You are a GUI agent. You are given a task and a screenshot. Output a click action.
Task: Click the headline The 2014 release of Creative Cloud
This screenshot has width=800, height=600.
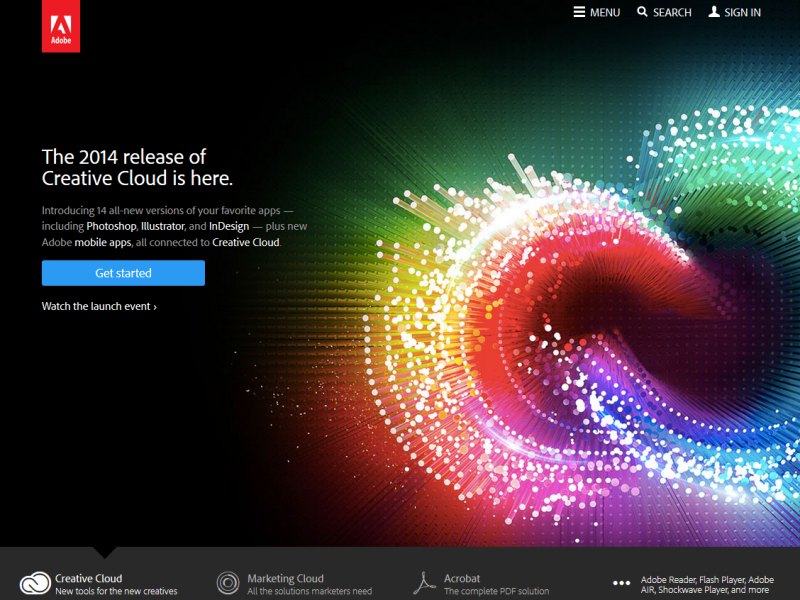137,167
